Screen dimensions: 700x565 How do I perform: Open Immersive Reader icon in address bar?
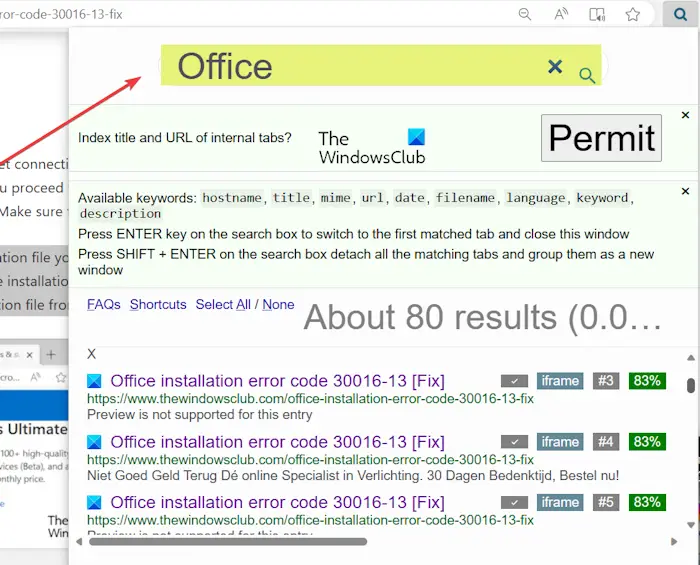(x=597, y=14)
